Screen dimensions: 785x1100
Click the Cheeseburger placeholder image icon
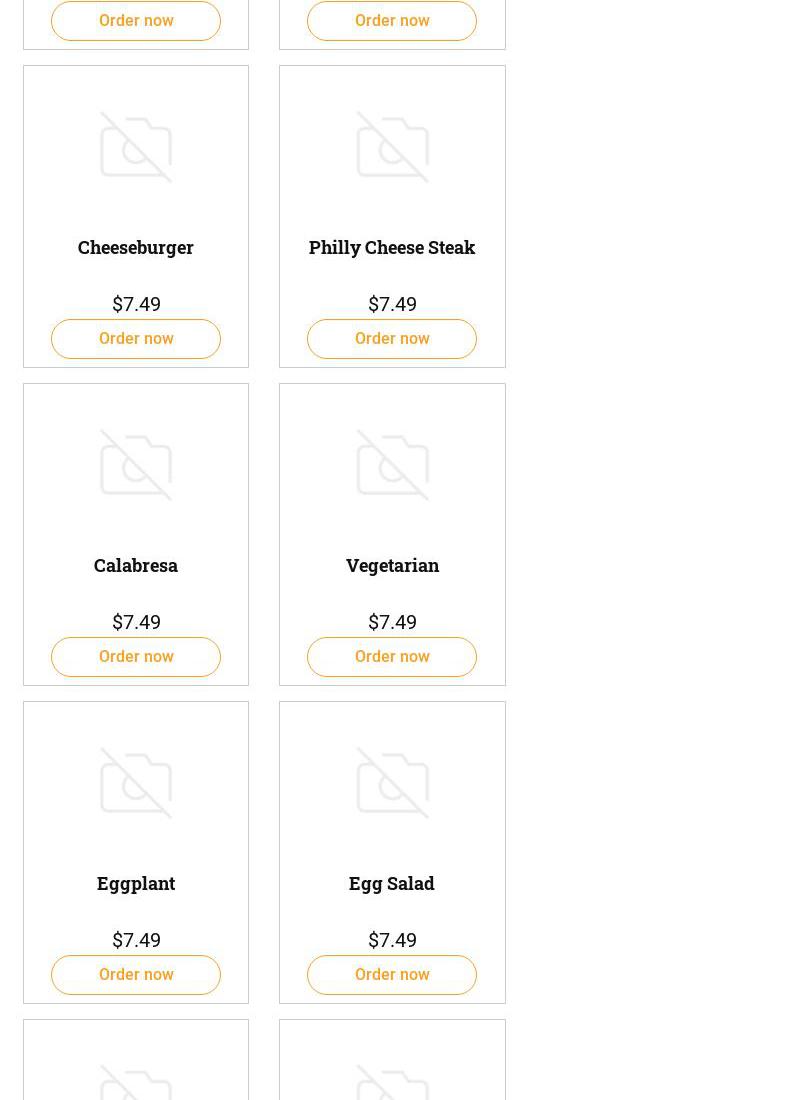(x=136, y=147)
